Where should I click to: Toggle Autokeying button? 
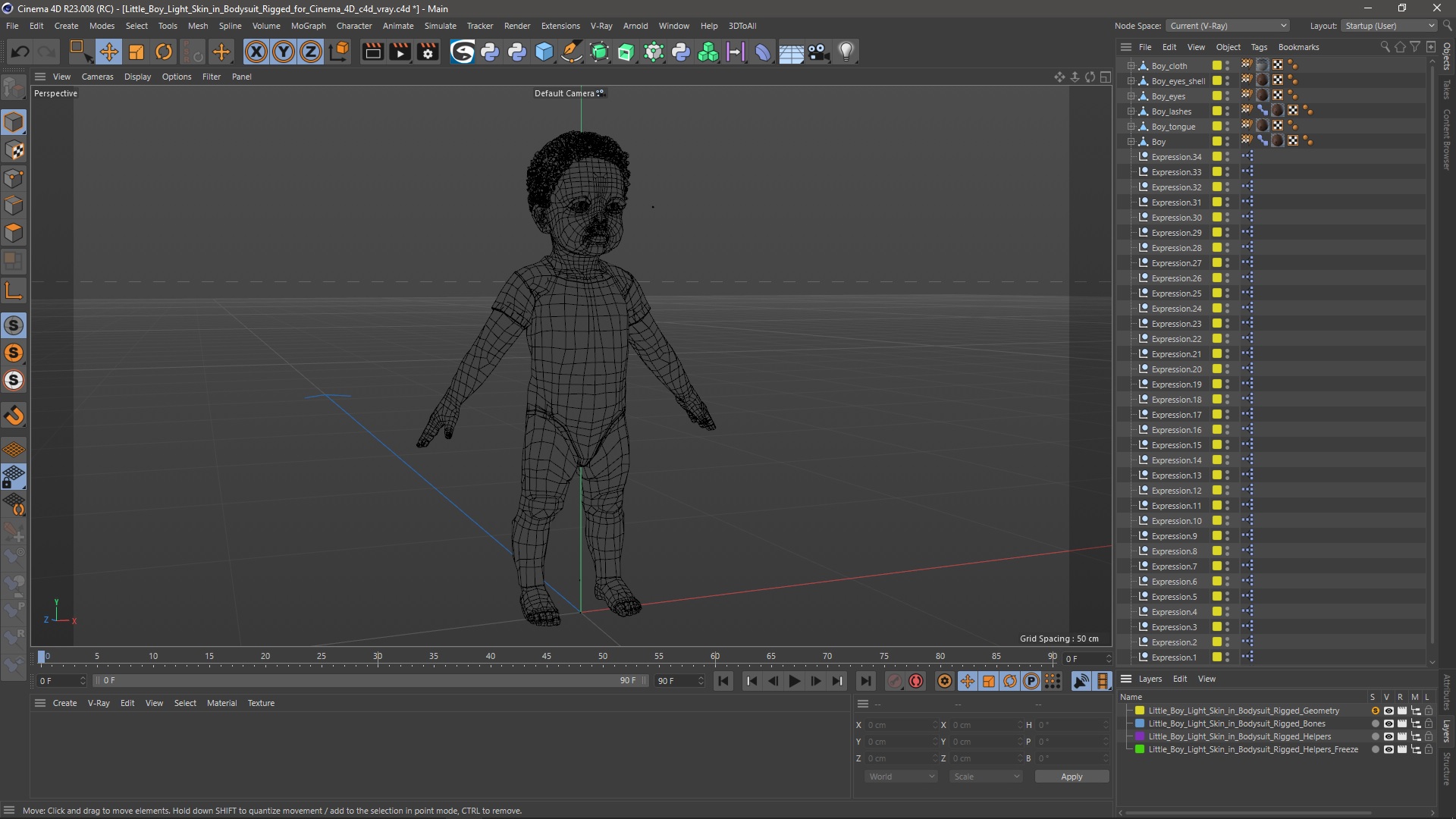(916, 681)
